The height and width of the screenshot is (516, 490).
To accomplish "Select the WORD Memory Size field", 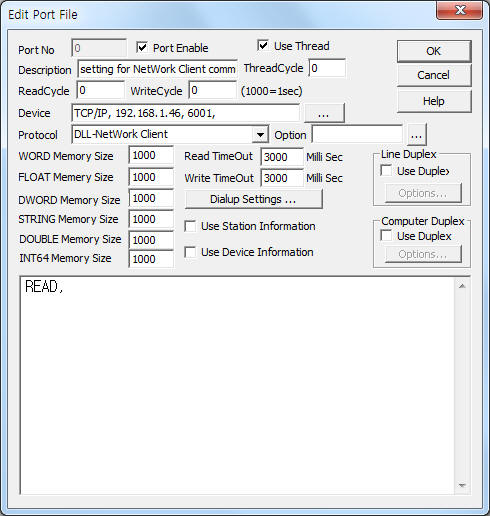I will point(151,155).
